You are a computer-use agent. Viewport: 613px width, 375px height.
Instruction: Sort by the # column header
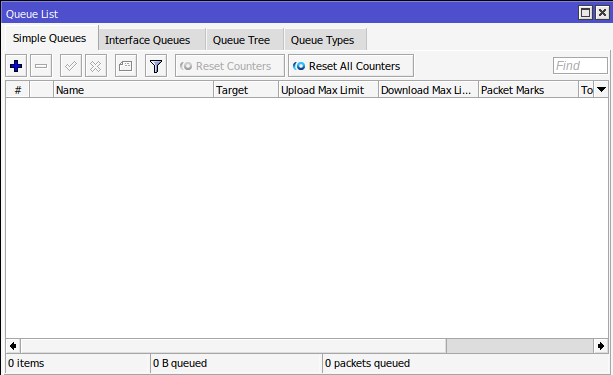[x=18, y=90]
